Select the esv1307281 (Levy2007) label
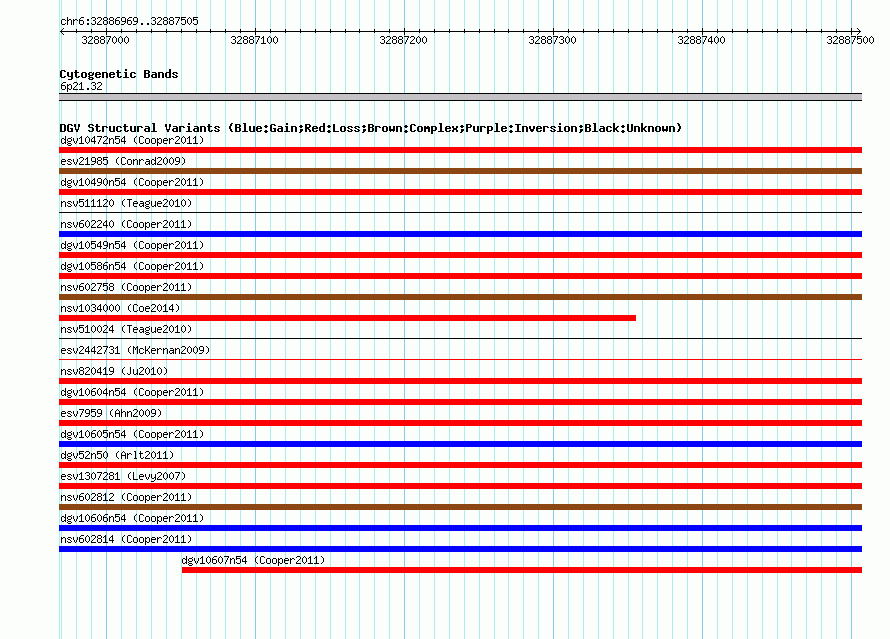The width and height of the screenshot is (890, 639). tap(123, 476)
